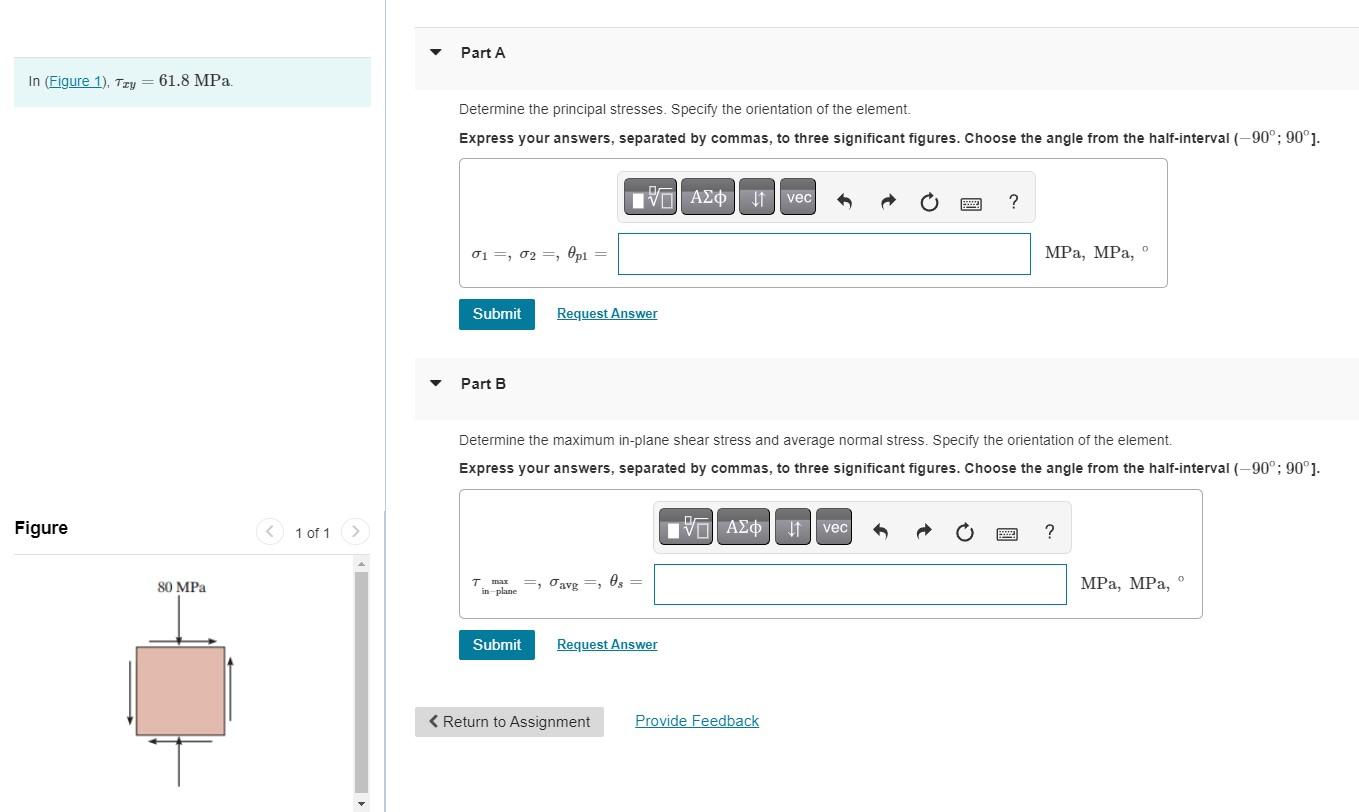Reset the Part A answer with circular arrow
Viewport: 1359px width, 812px height.
929,201
